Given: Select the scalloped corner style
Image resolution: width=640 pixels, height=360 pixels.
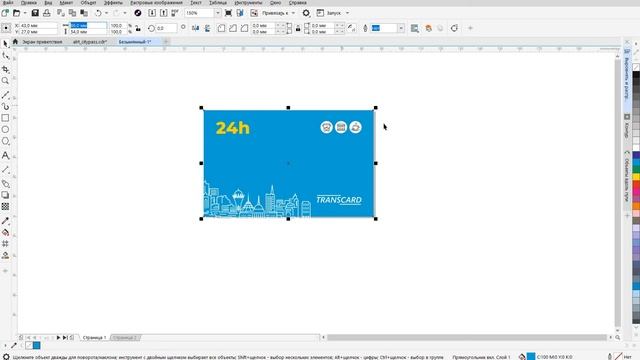Looking at the screenshot, I should [233, 28].
